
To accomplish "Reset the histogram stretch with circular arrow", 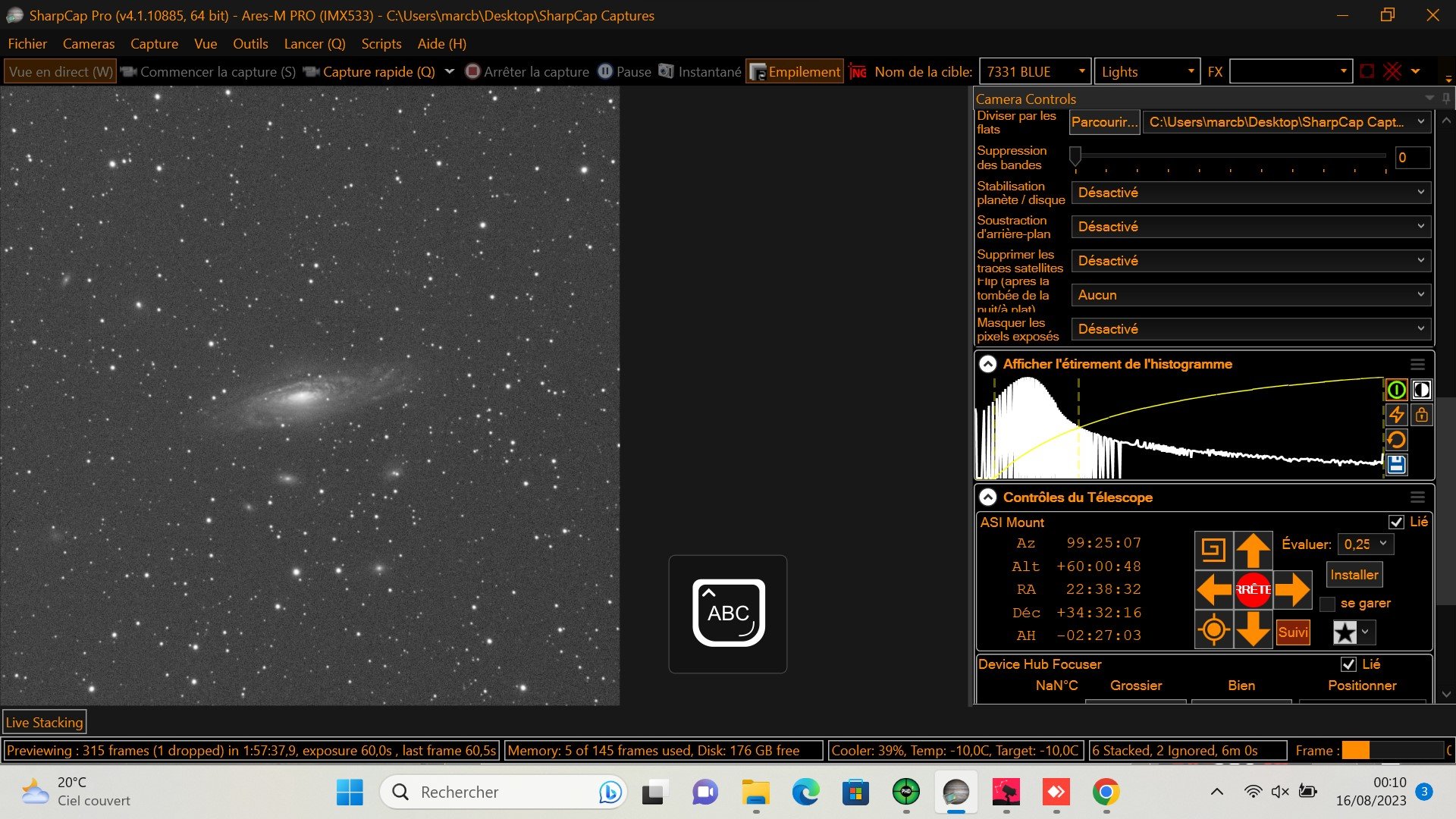I will (x=1396, y=440).
